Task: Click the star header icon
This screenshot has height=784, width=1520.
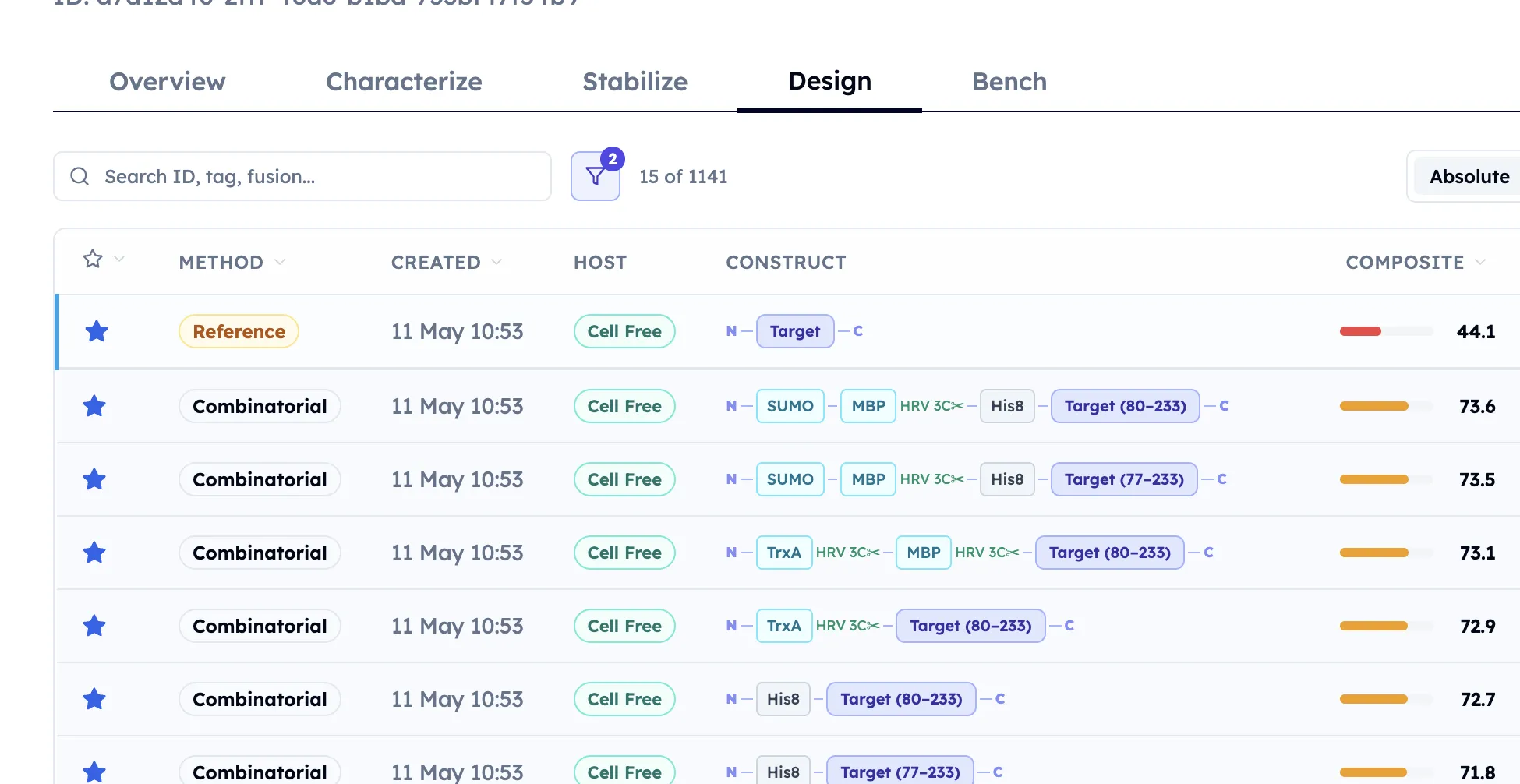Action: (93, 259)
